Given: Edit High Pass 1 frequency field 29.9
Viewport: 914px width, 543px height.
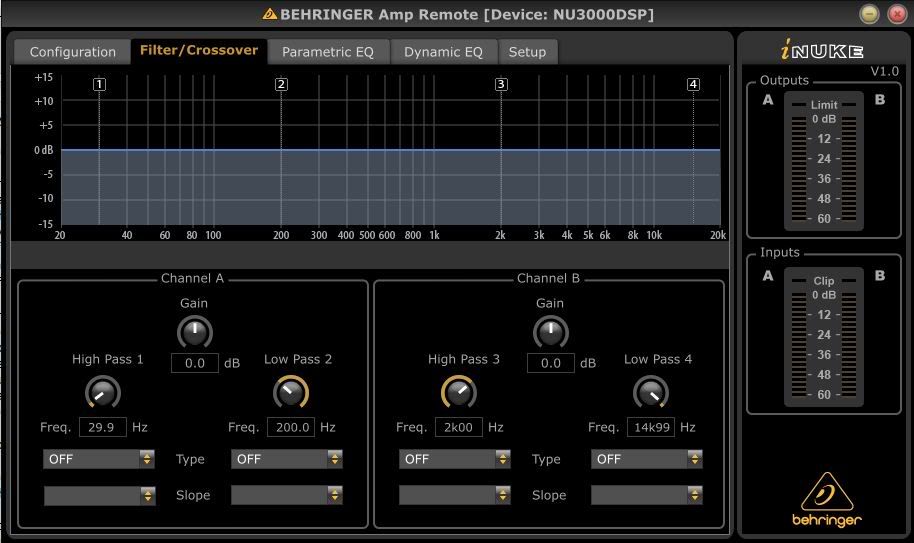Looking at the screenshot, I should tap(103, 427).
